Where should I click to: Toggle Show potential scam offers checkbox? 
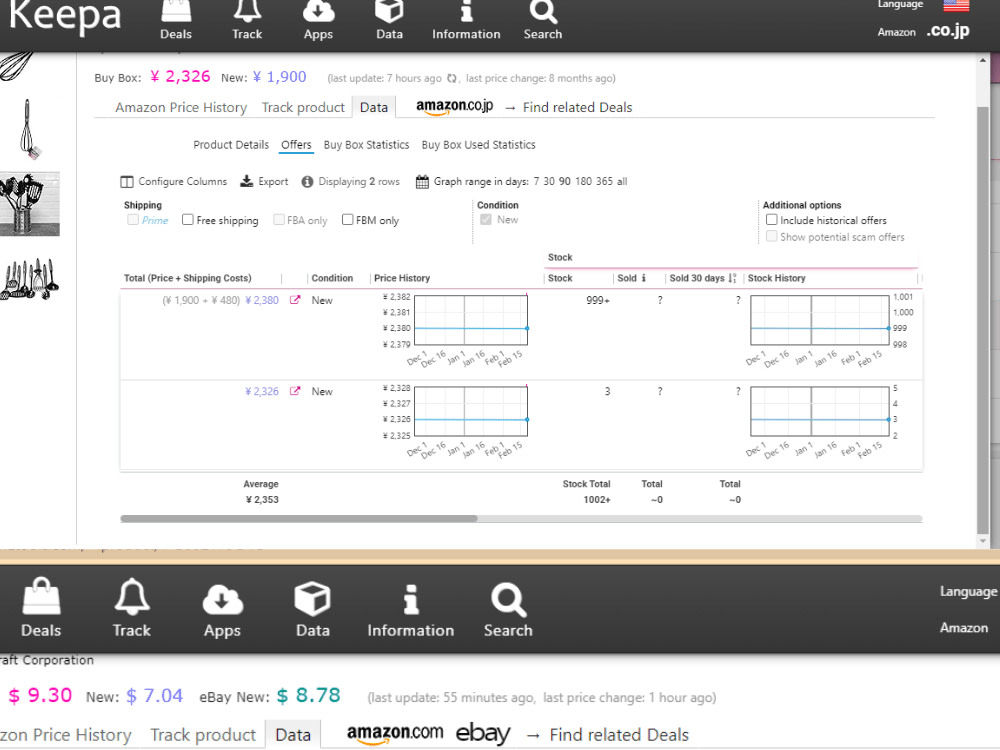click(772, 236)
